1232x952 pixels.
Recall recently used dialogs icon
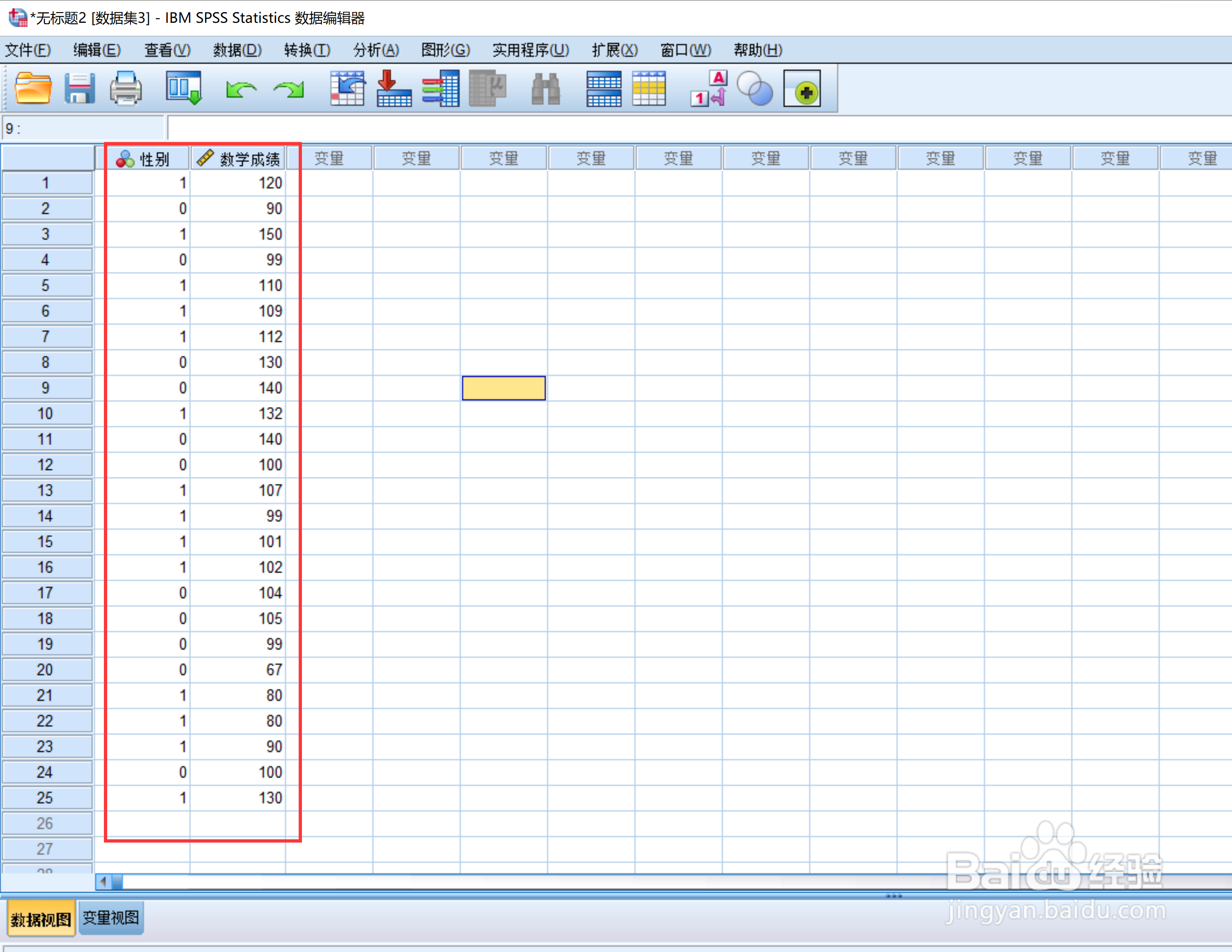[184, 88]
